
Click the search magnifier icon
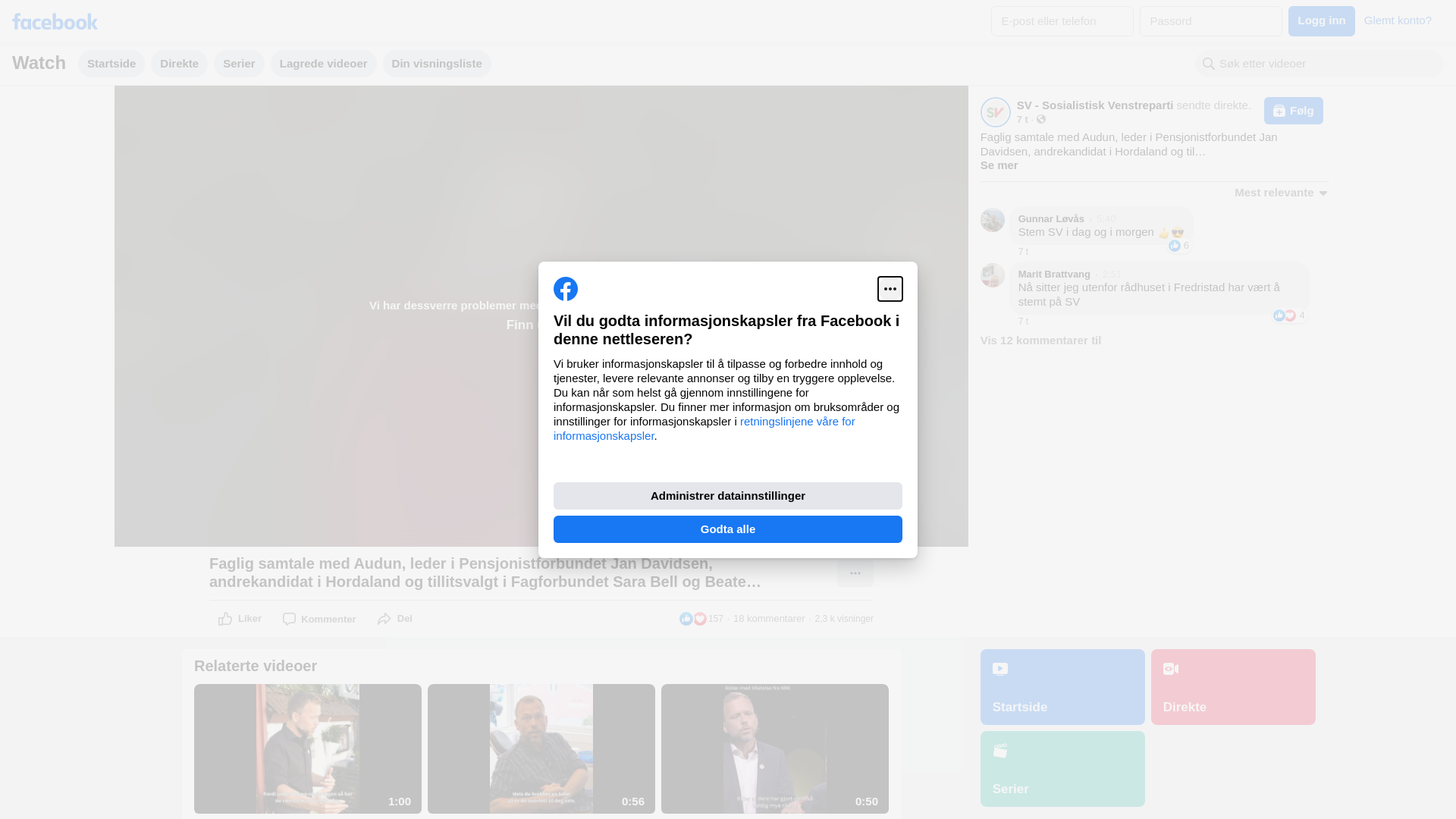point(1209,64)
